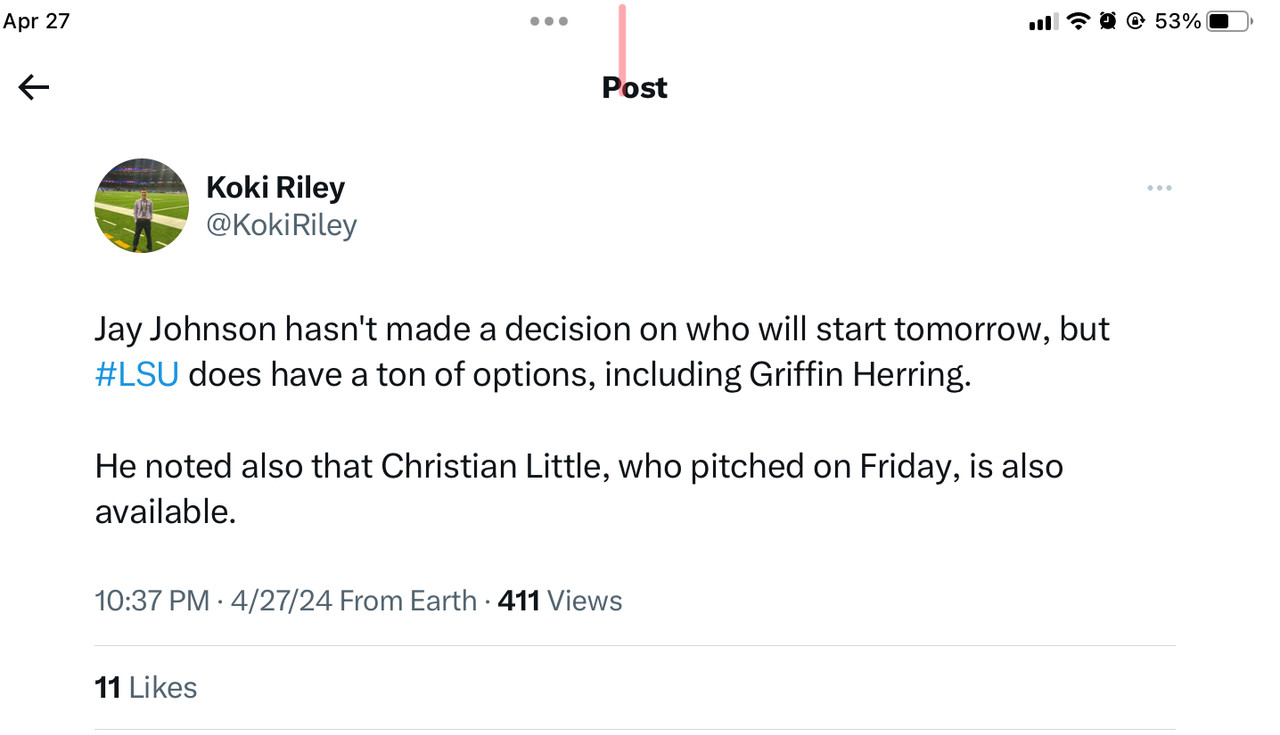Screen dimensions: 1280x735
Task: Open the #LSU hashtag
Action: 137,374
